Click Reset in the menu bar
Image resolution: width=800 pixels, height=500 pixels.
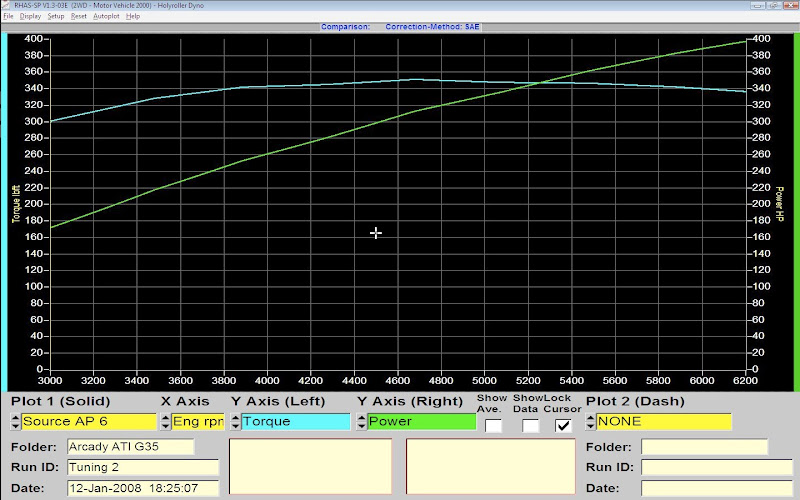point(78,17)
